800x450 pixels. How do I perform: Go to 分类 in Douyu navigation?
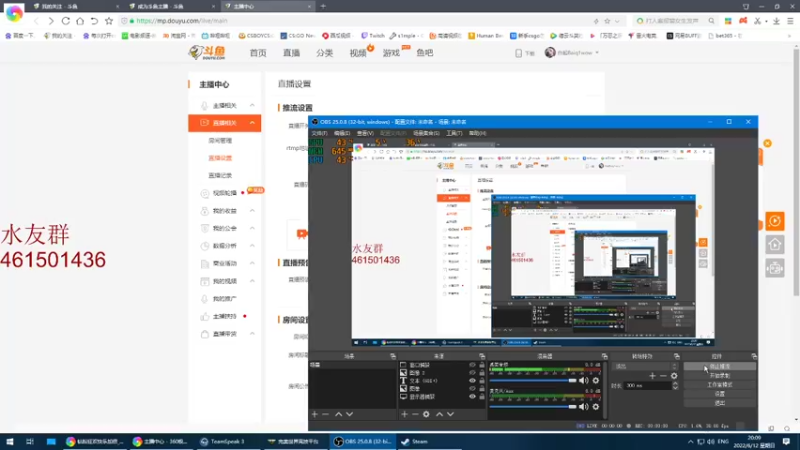(x=324, y=53)
